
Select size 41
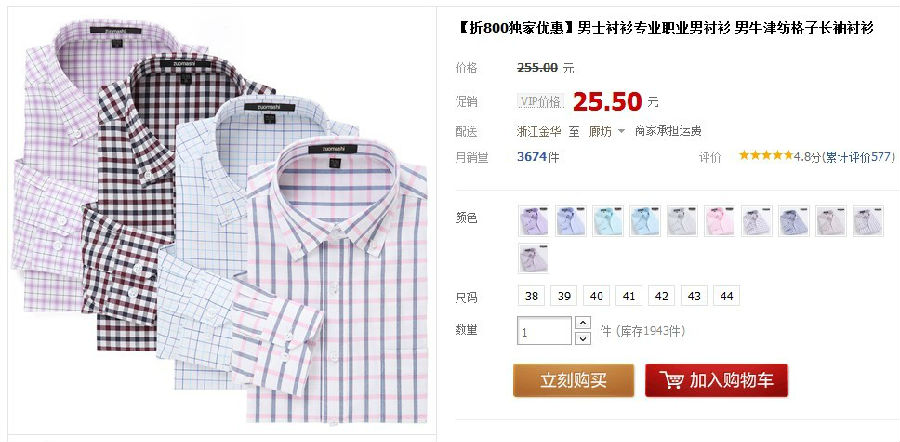click(629, 296)
